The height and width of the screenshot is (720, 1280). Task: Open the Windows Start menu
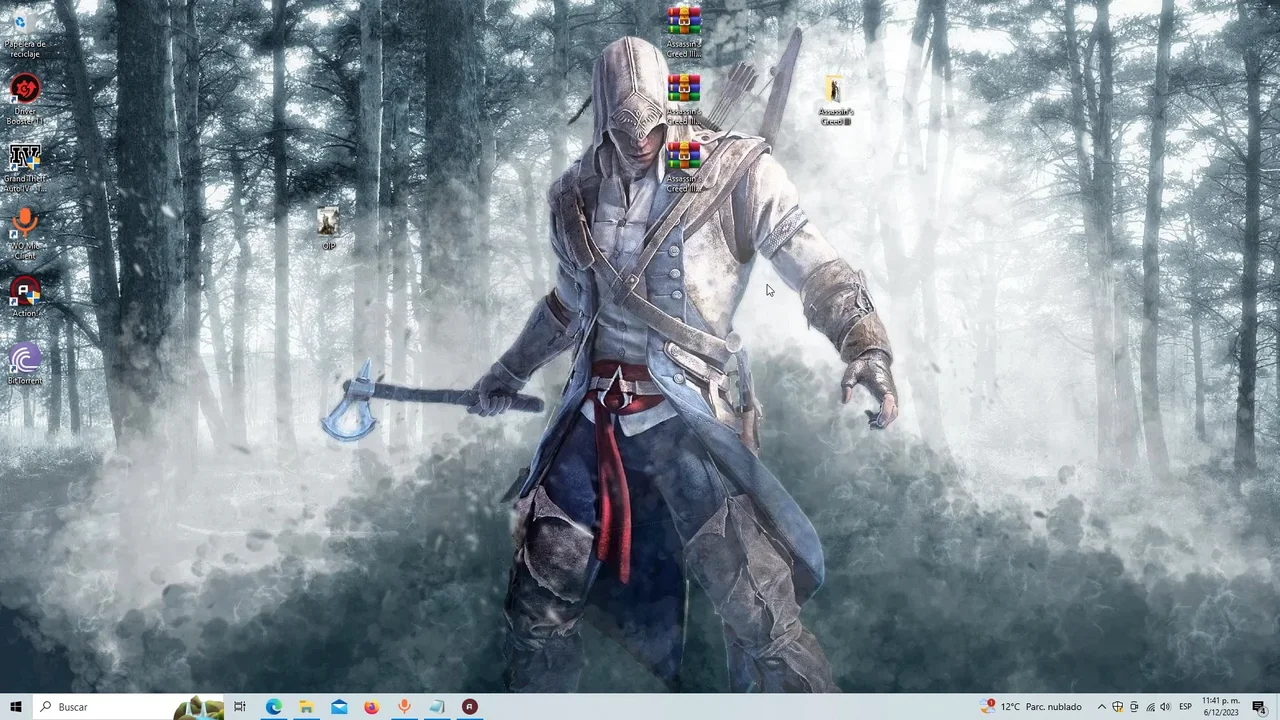[16, 707]
